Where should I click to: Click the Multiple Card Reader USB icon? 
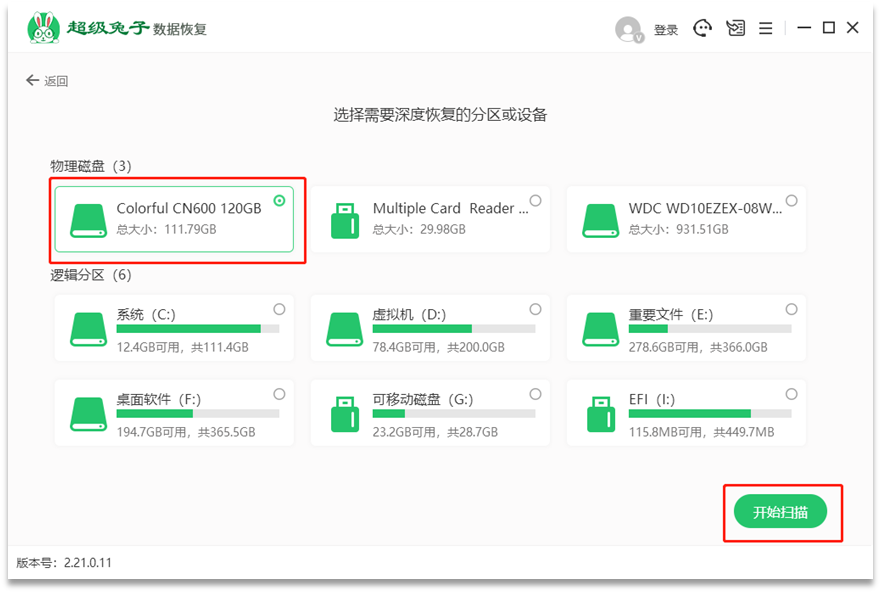(345, 221)
